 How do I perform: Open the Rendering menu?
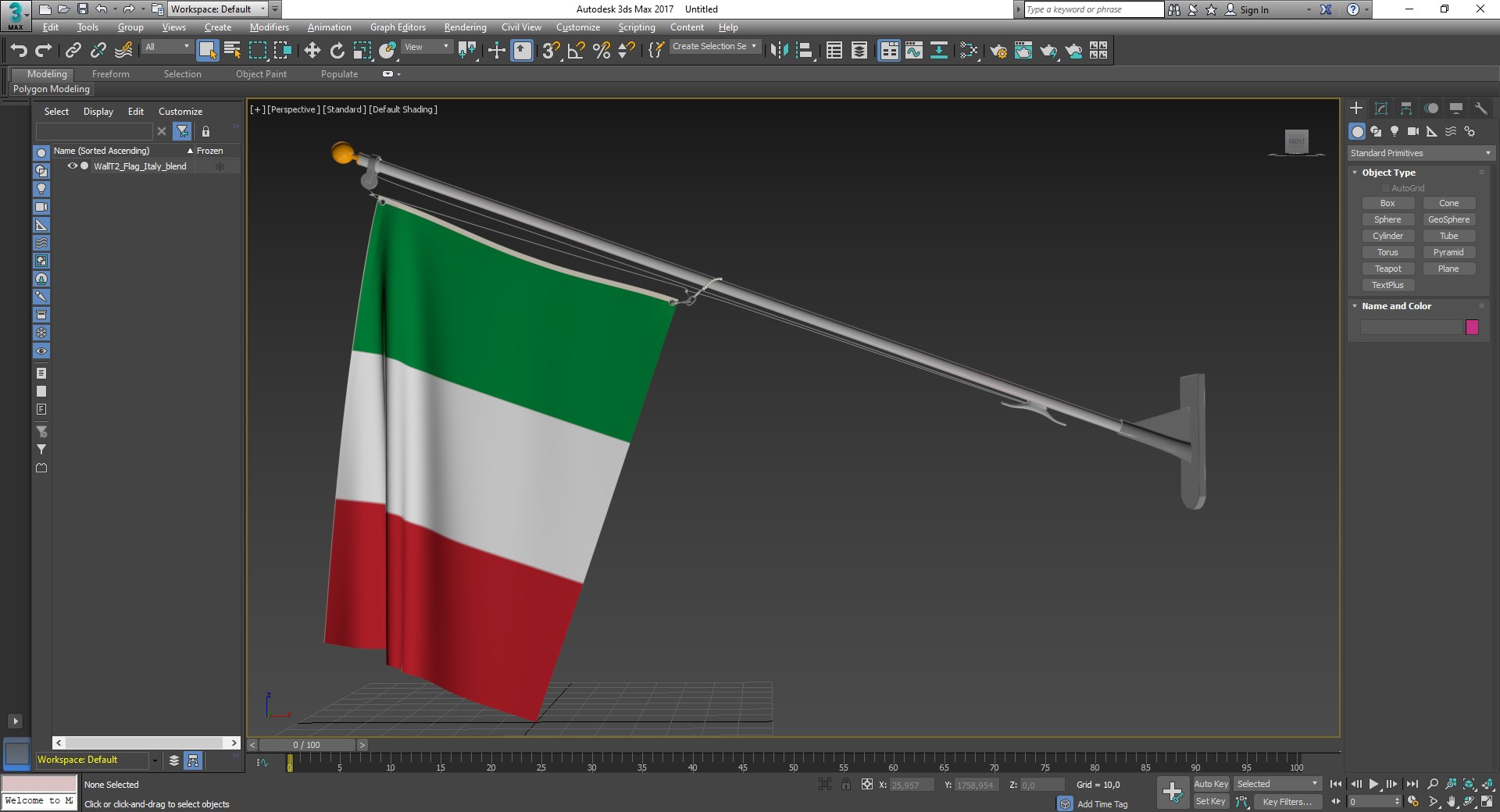(x=465, y=27)
